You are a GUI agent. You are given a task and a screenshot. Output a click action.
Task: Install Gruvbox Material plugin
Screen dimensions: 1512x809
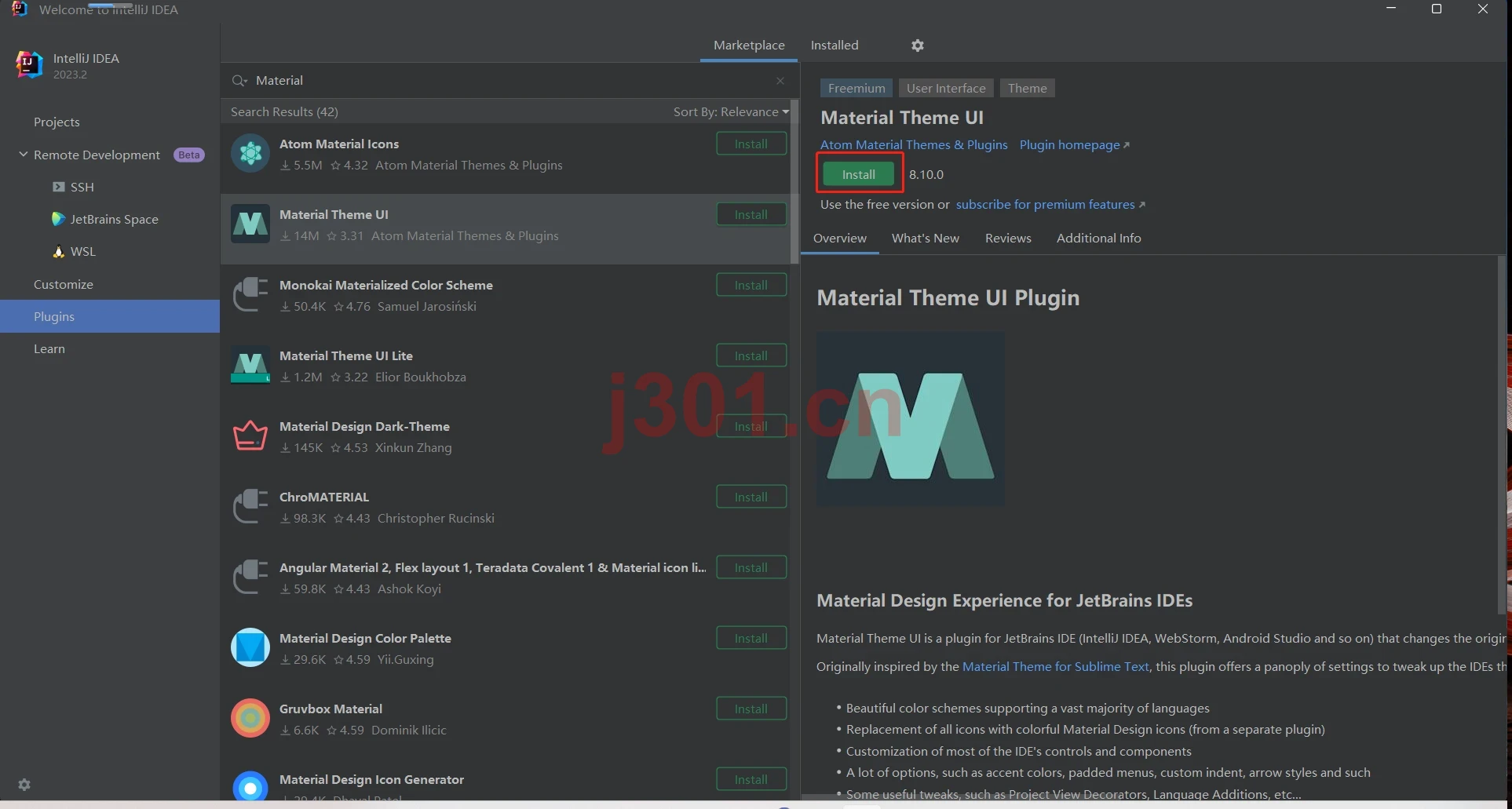[x=751, y=709]
